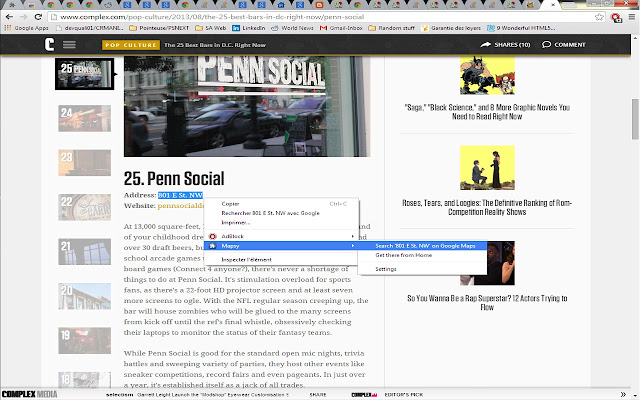The image size is (640, 400).
Task: Bookmark this page with the star icon
Action: click(599, 17)
